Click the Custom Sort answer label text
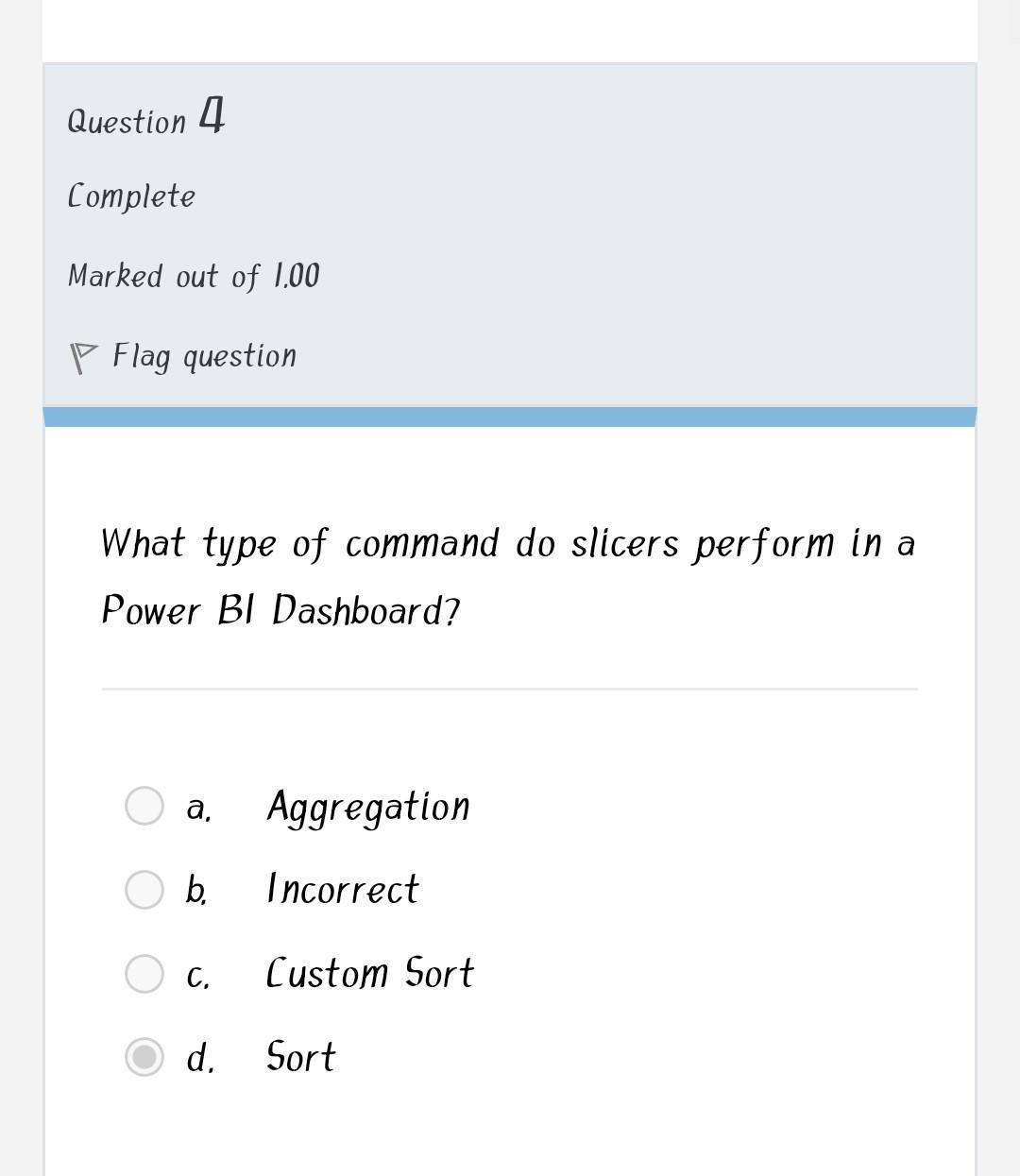 click(369, 973)
